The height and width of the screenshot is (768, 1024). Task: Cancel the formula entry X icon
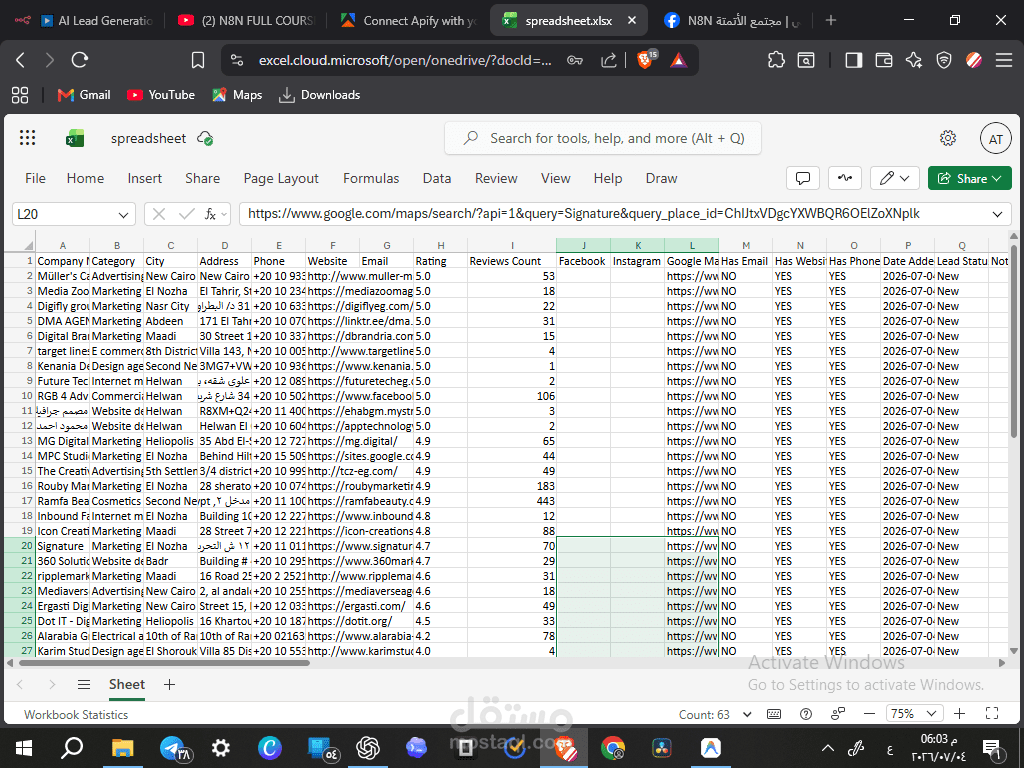(x=159, y=214)
